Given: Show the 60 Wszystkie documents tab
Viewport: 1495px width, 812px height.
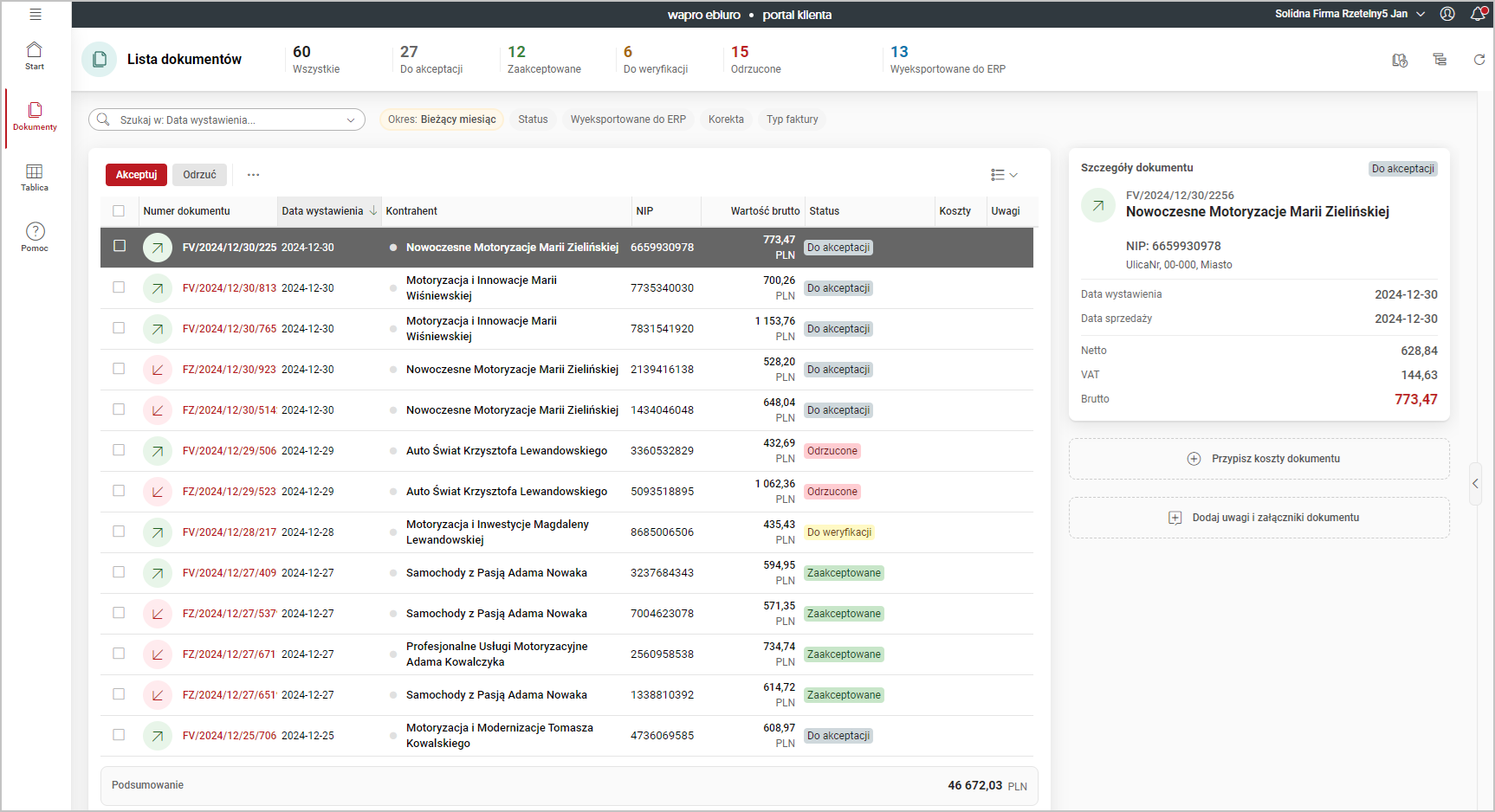Looking at the screenshot, I should coord(316,59).
